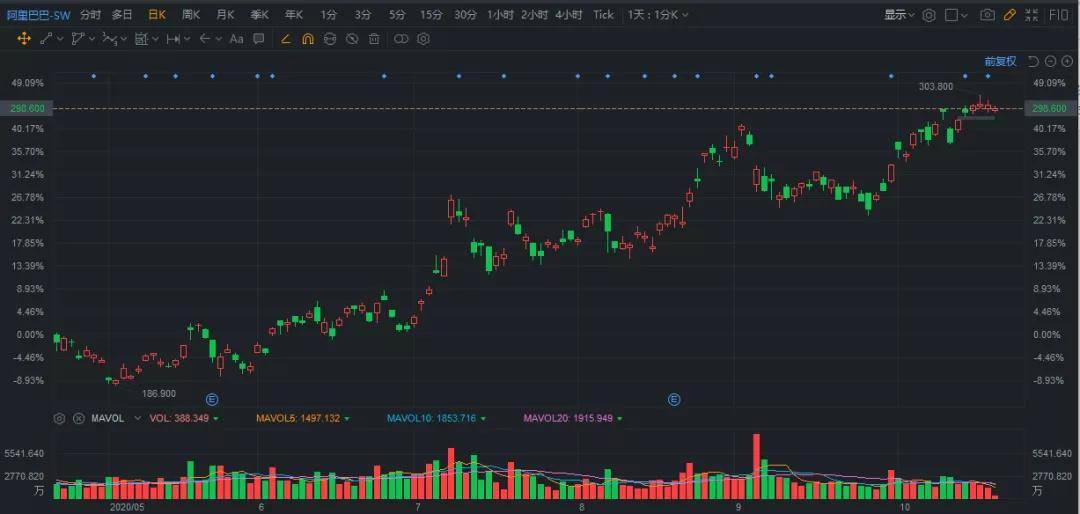Image resolution: width=1080 pixels, height=514 pixels.
Task: Switch to the 分时 intraday tab
Action: tap(90, 15)
